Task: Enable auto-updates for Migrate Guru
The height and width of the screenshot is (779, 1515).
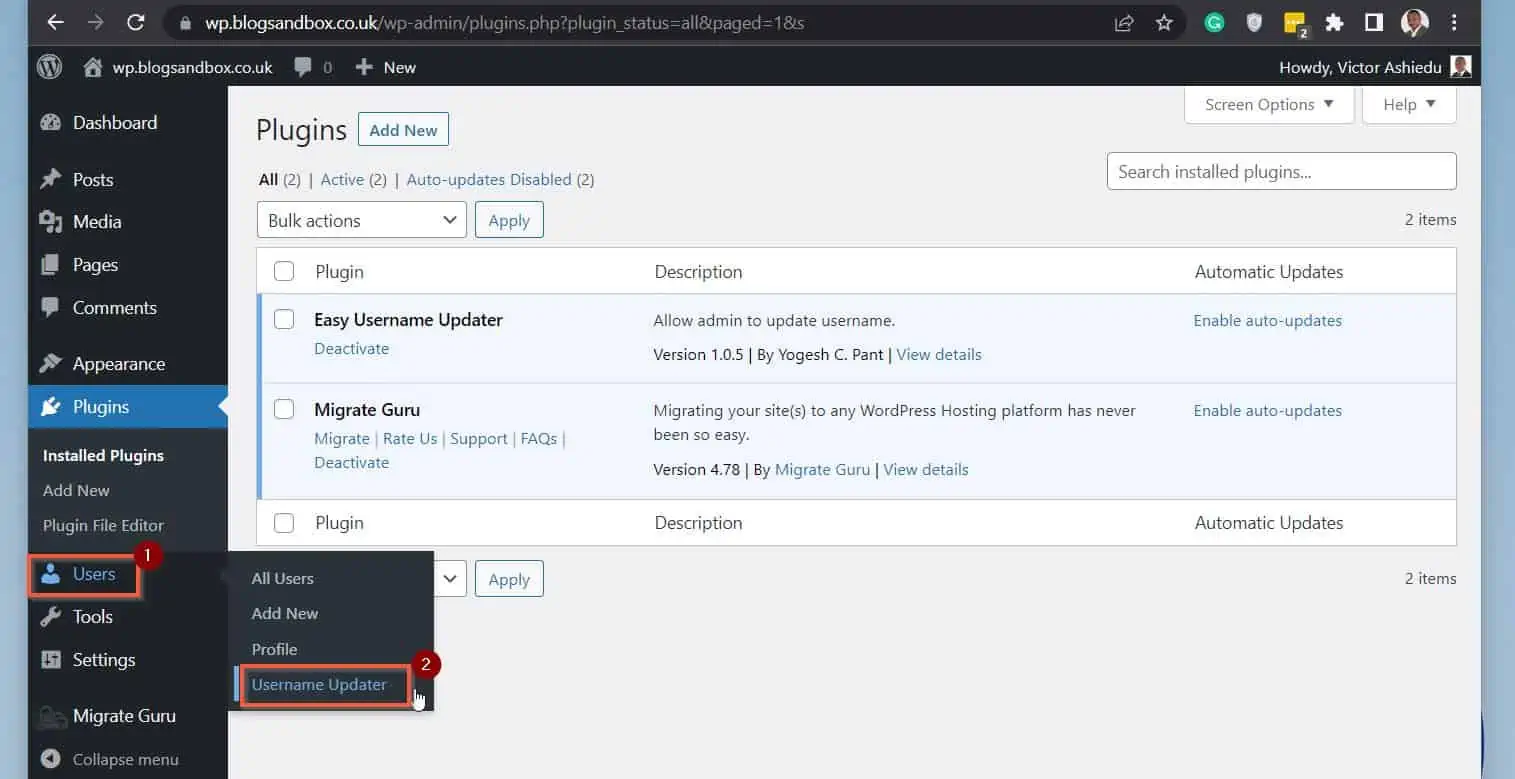Action: (1268, 411)
